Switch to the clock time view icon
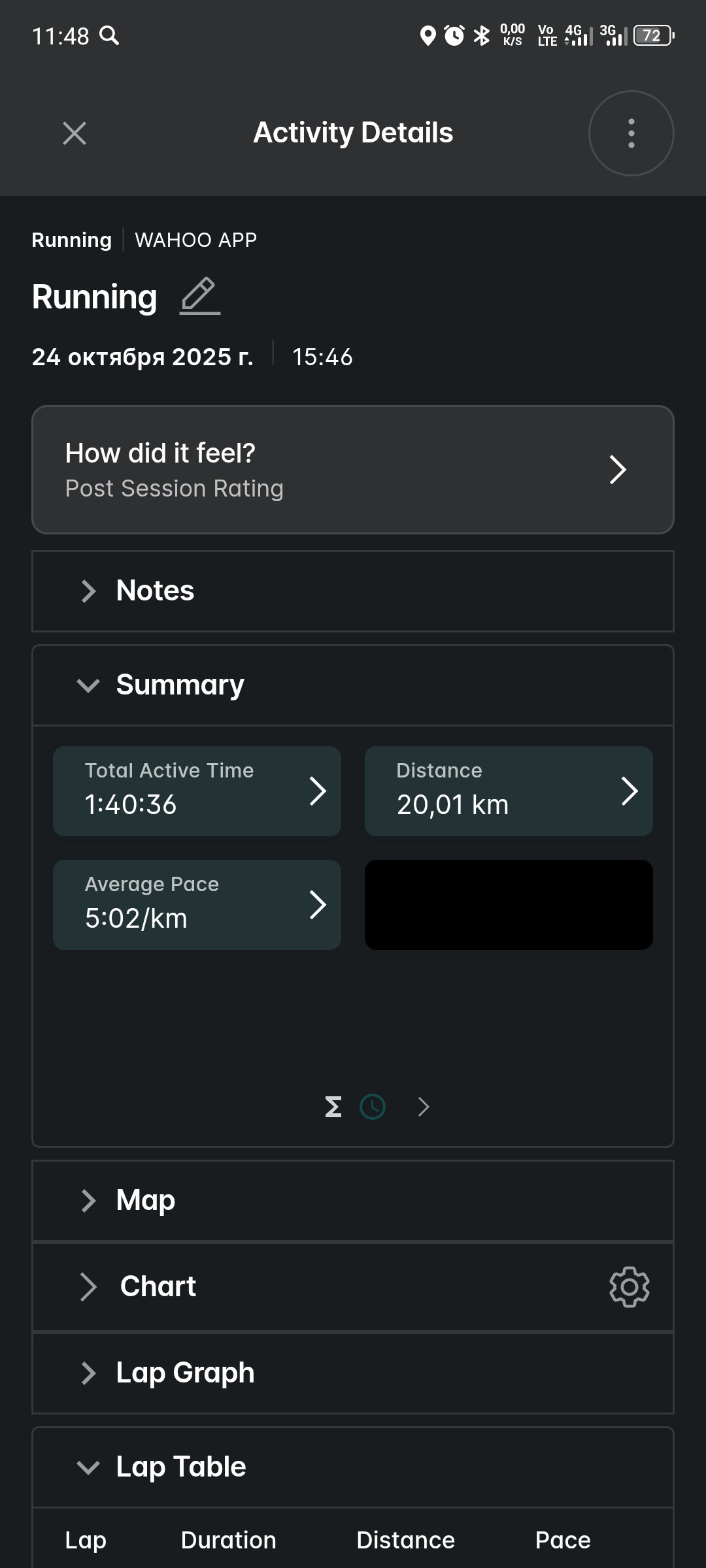Viewport: 706px width, 1568px height. pyautogui.click(x=373, y=1107)
